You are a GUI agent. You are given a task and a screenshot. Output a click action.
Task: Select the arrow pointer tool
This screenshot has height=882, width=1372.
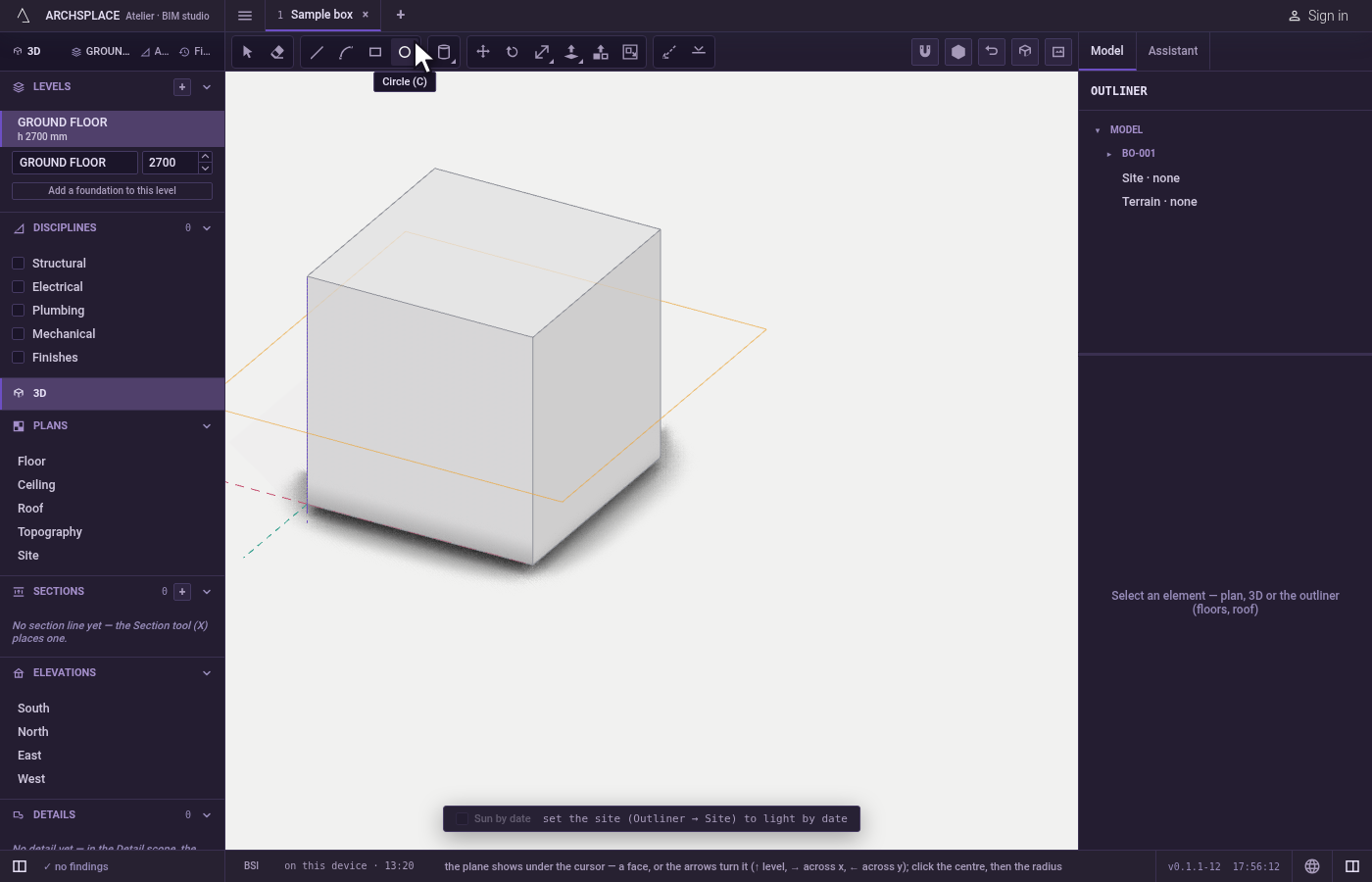247,52
